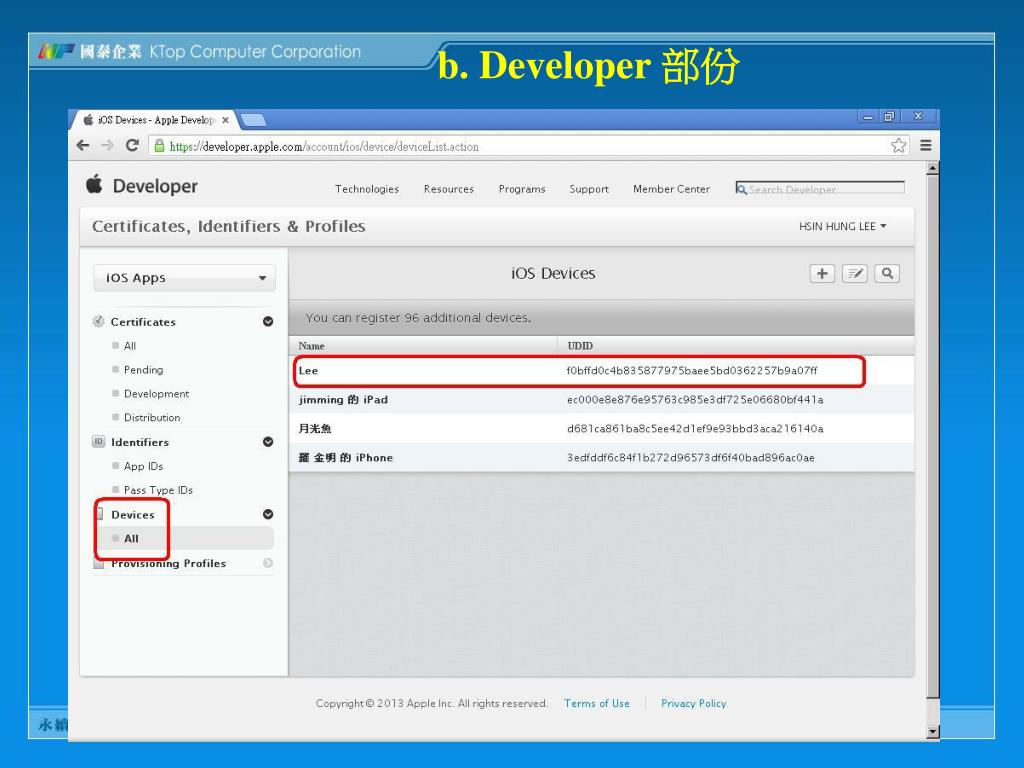
Task: Click the browser back arrow
Action: 83,146
